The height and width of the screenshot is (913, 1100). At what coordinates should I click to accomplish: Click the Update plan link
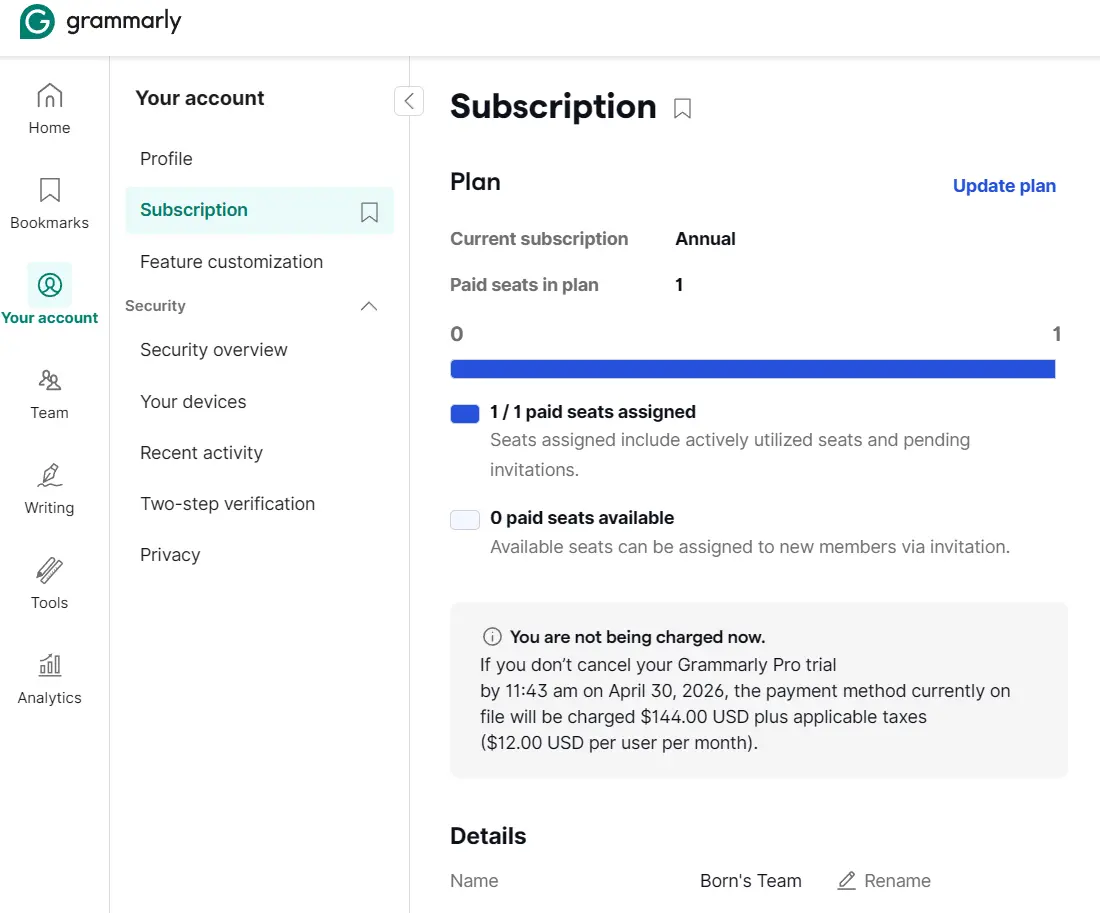click(x=1004, y=186)
